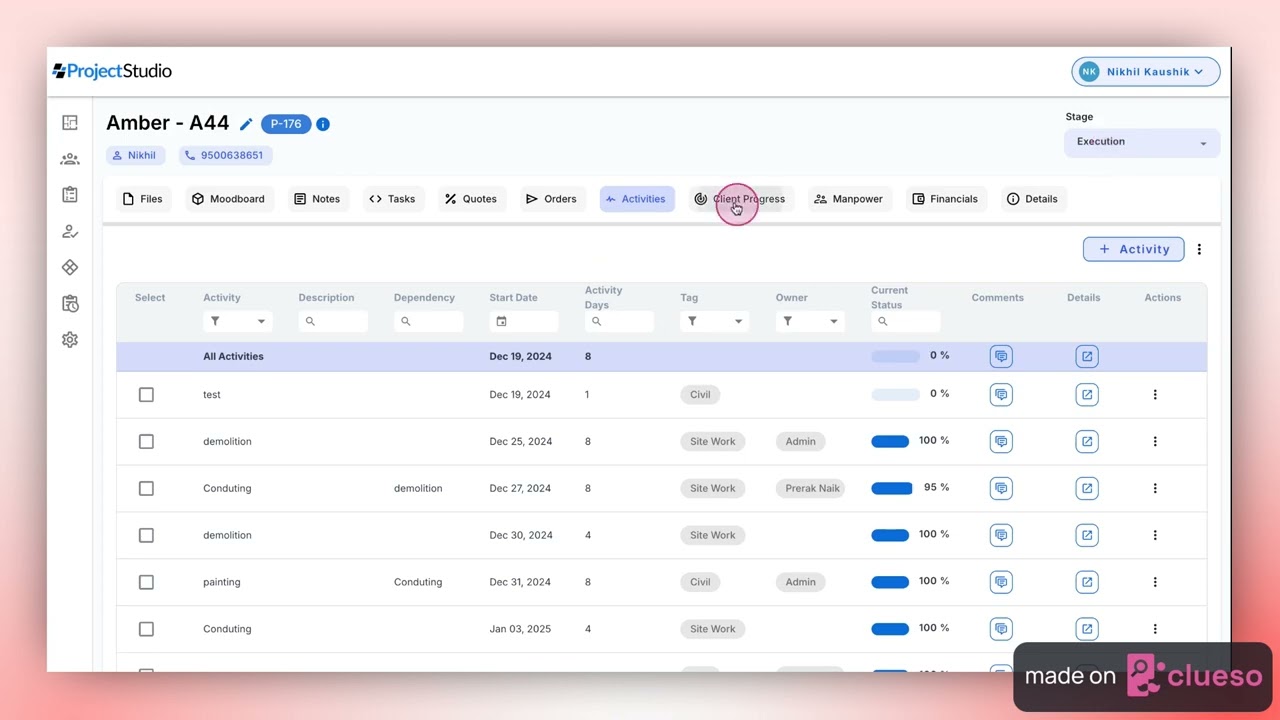Click the calendar icon in Start Date filter

tap(502, 321)
